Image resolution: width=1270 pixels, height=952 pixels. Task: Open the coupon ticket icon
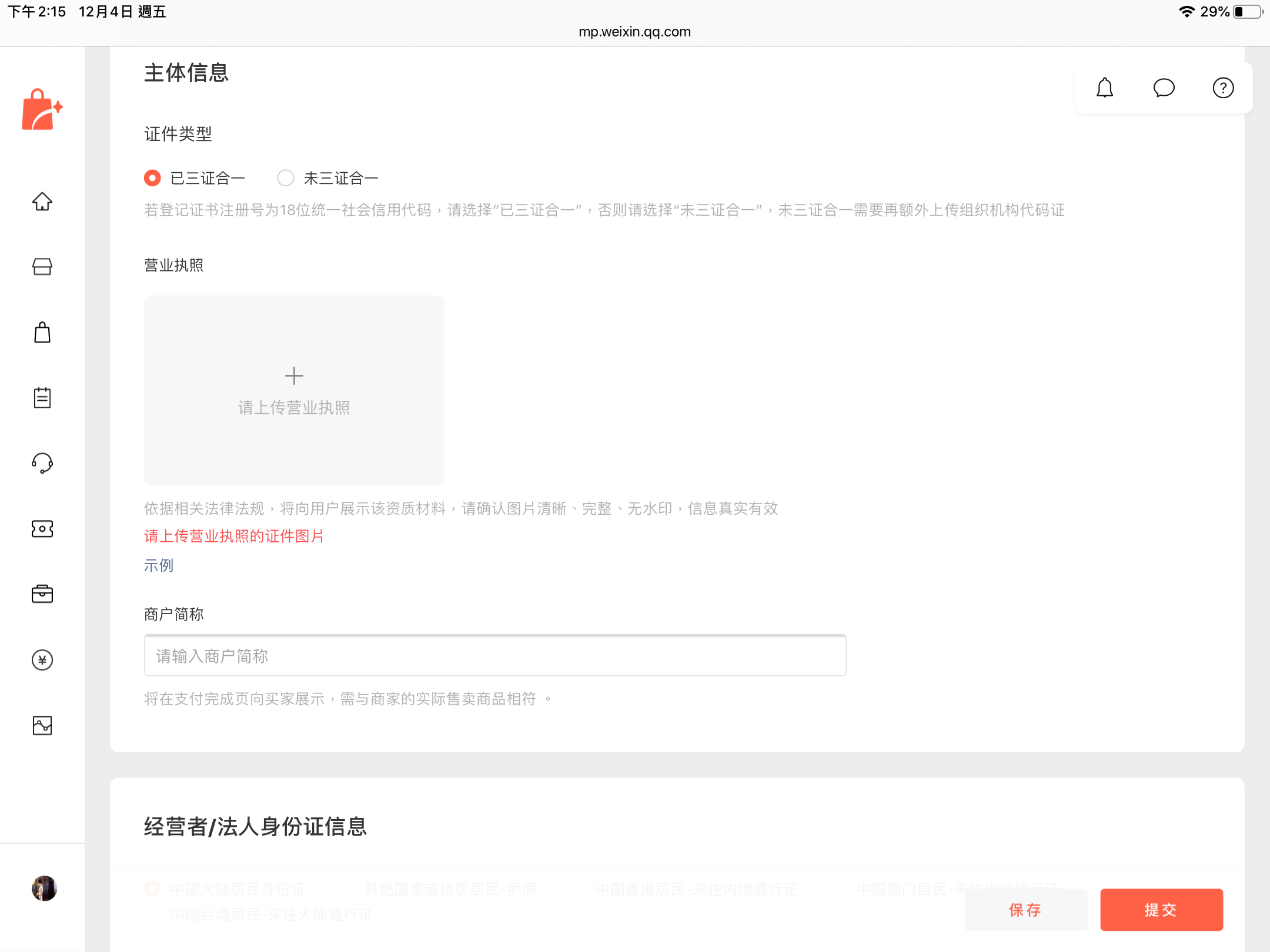[x=42, y=529]
